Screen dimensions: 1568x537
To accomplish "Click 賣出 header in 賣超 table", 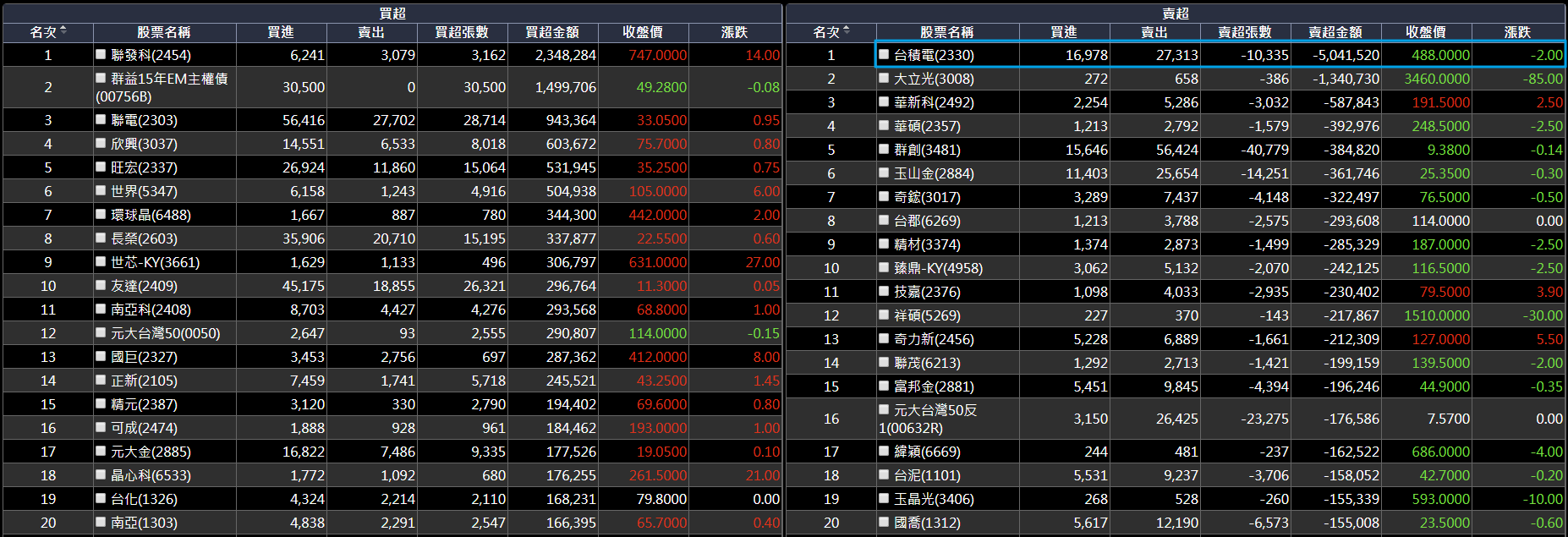I will coord(1154,32).
